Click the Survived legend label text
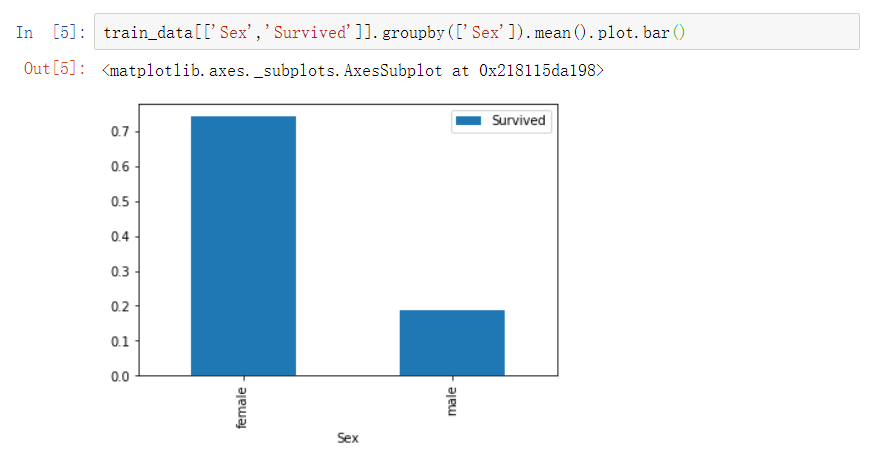 click(x=518, y=120)
